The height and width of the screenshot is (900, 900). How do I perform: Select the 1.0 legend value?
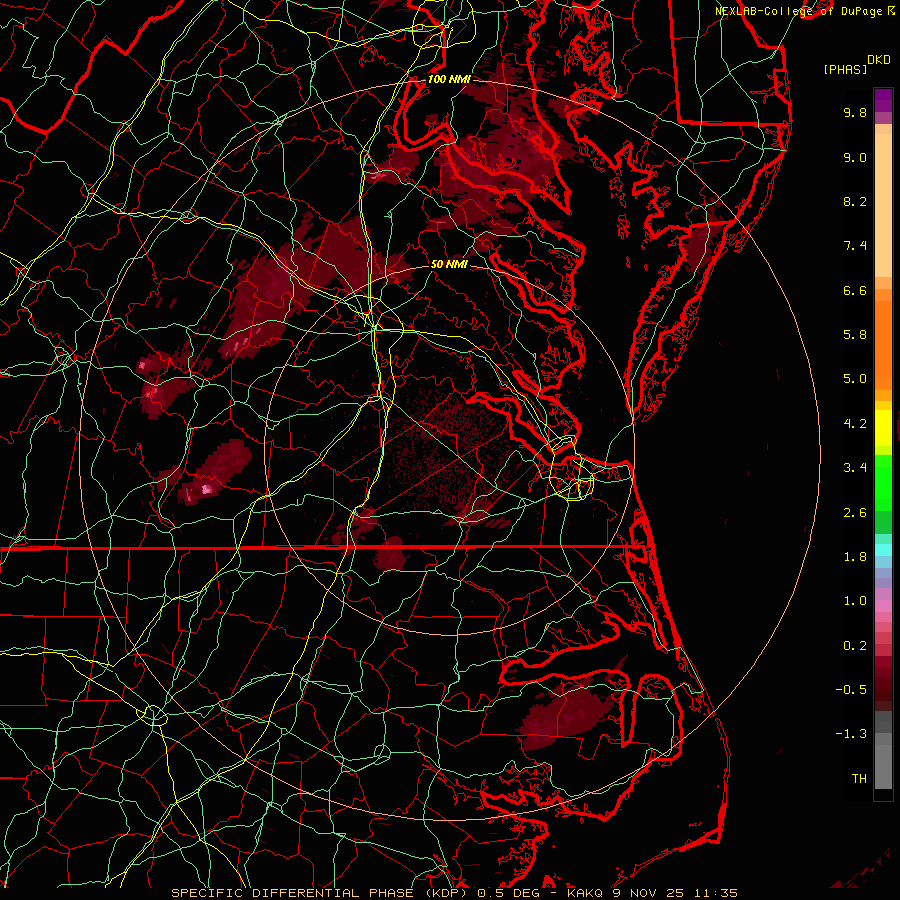855,601
